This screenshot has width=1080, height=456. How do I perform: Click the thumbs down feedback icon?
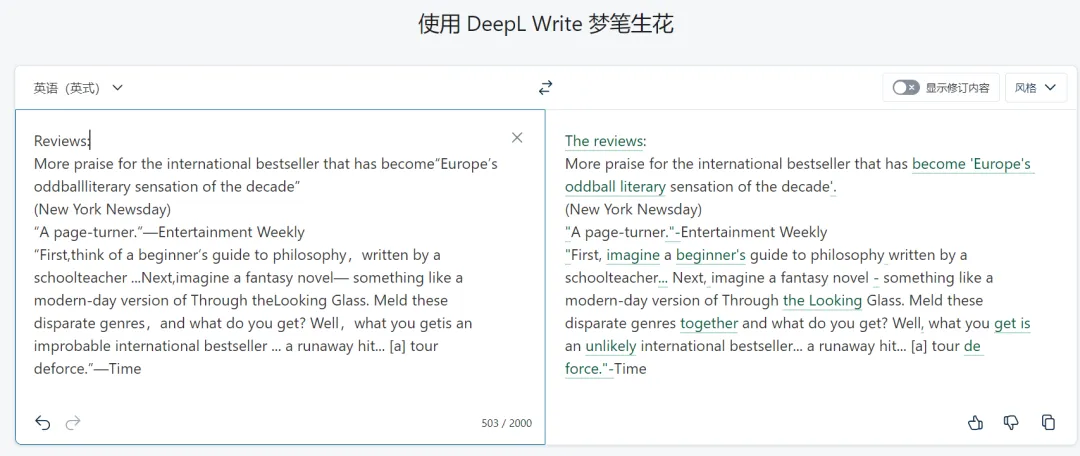(1011, 423)
